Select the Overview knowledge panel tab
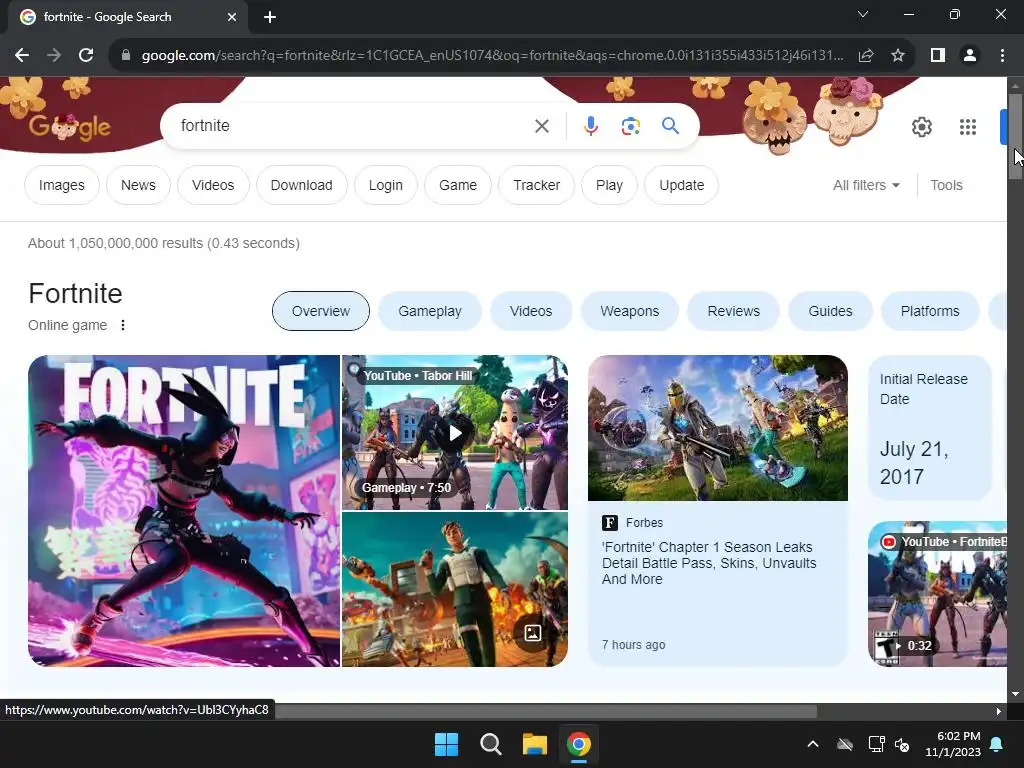1024x768 pixels. pos(321,312)
